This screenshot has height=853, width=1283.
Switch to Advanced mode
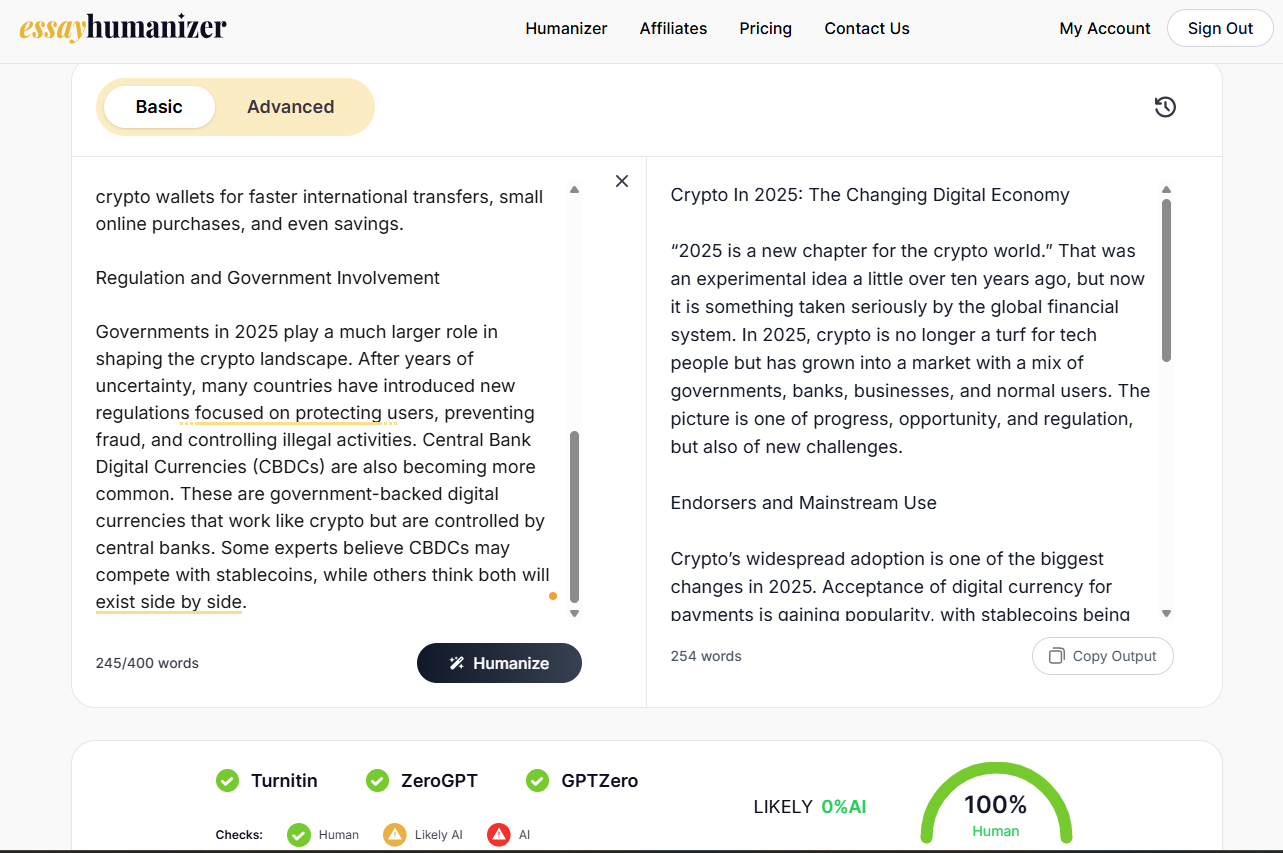pos(291,107)
